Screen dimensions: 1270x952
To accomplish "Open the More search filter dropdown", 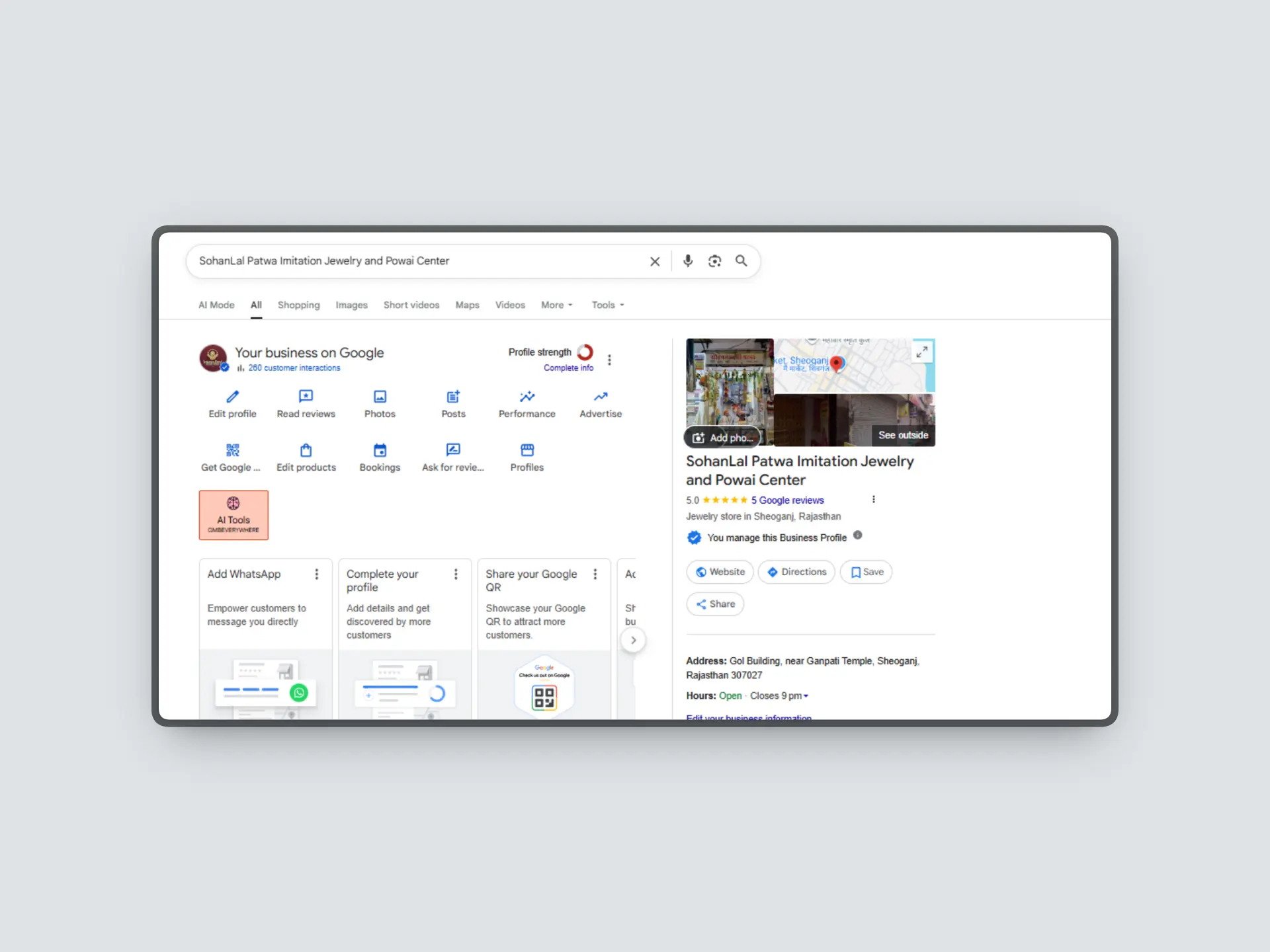I will pos(556,305).
